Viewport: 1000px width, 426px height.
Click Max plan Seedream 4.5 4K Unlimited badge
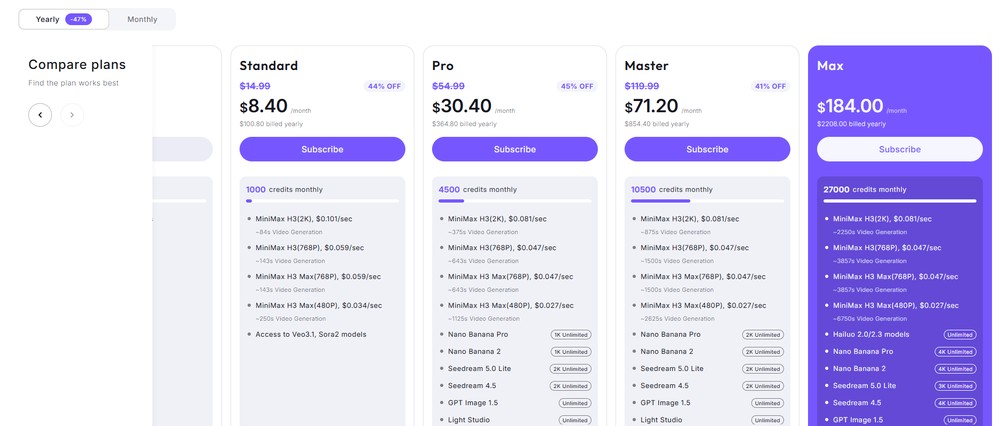click(956, 403)
